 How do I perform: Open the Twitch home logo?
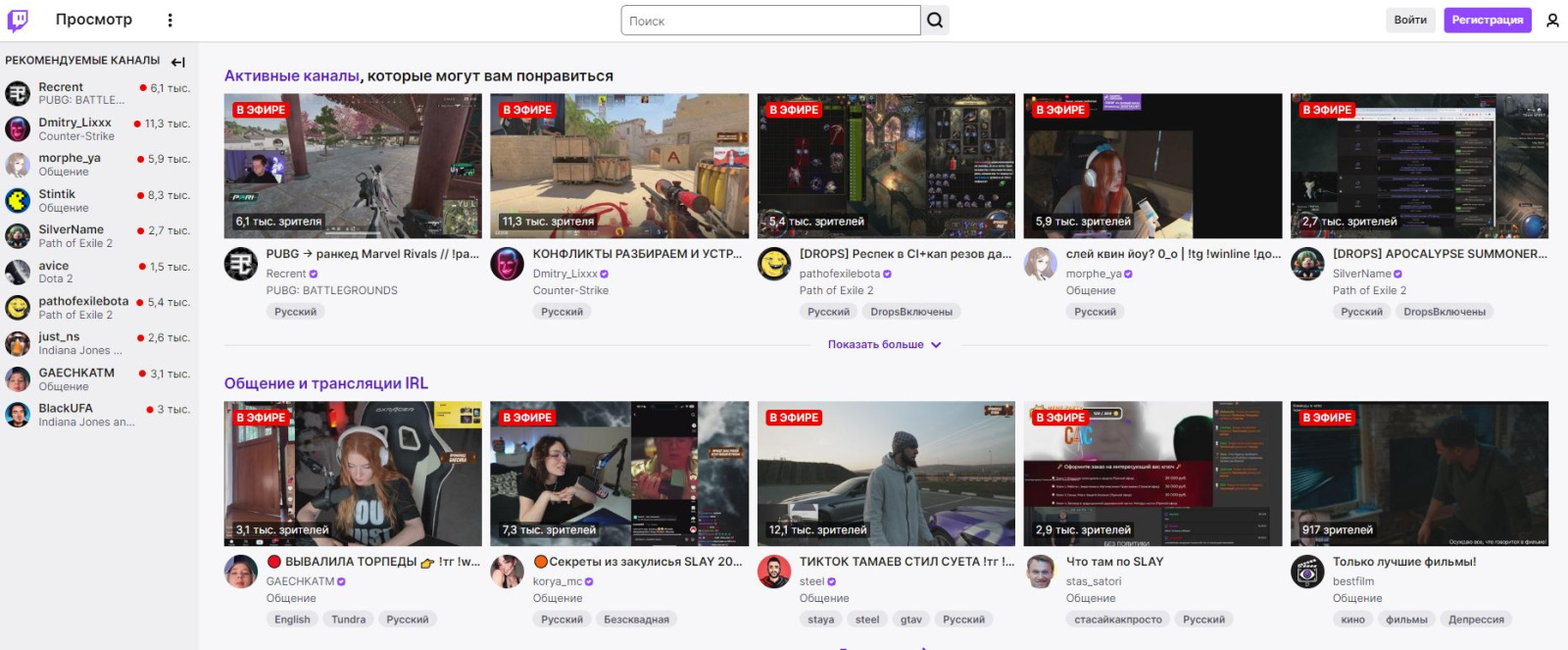click(18, 20)
